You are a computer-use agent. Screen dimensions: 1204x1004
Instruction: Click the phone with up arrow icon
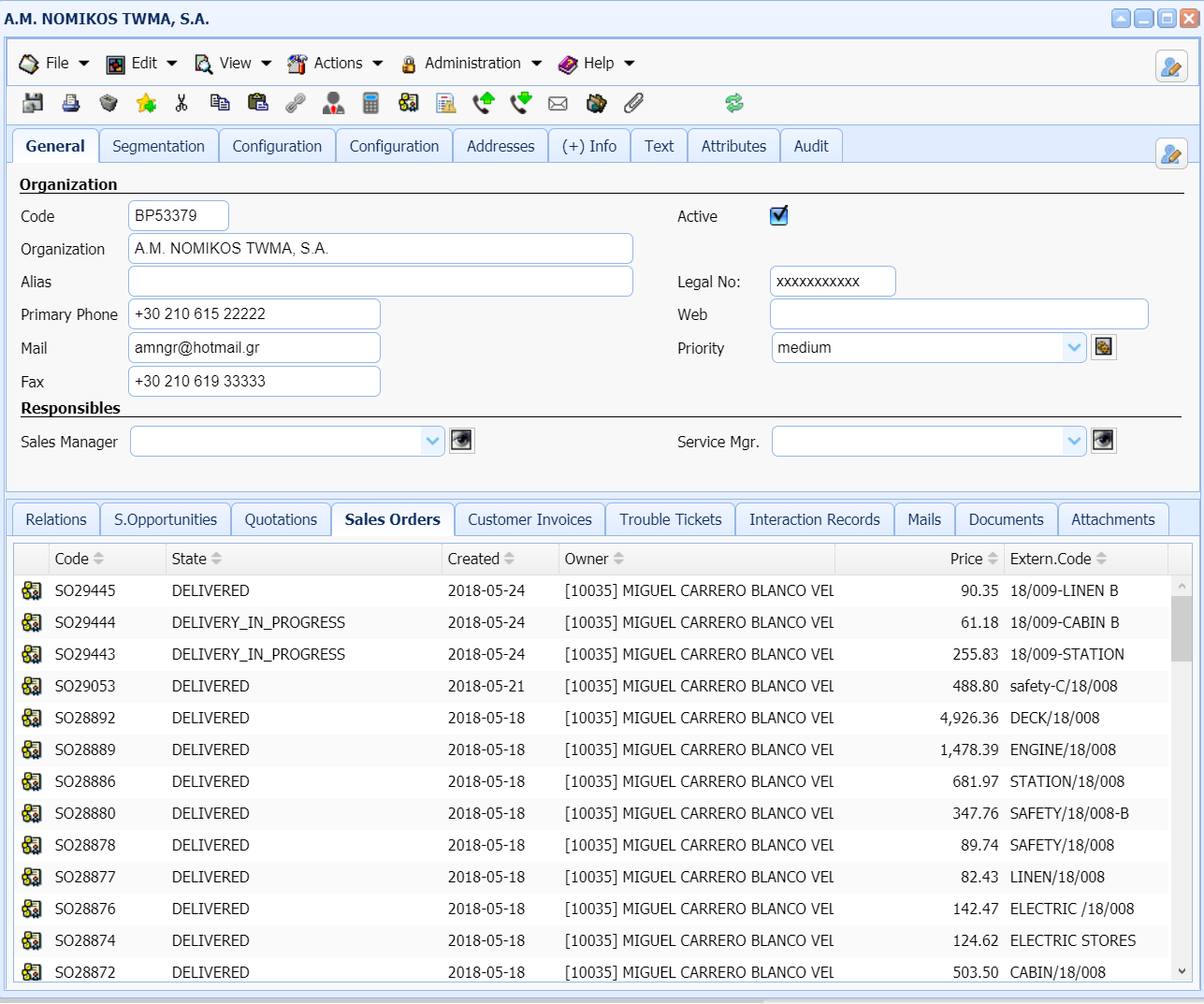[483, 104]
